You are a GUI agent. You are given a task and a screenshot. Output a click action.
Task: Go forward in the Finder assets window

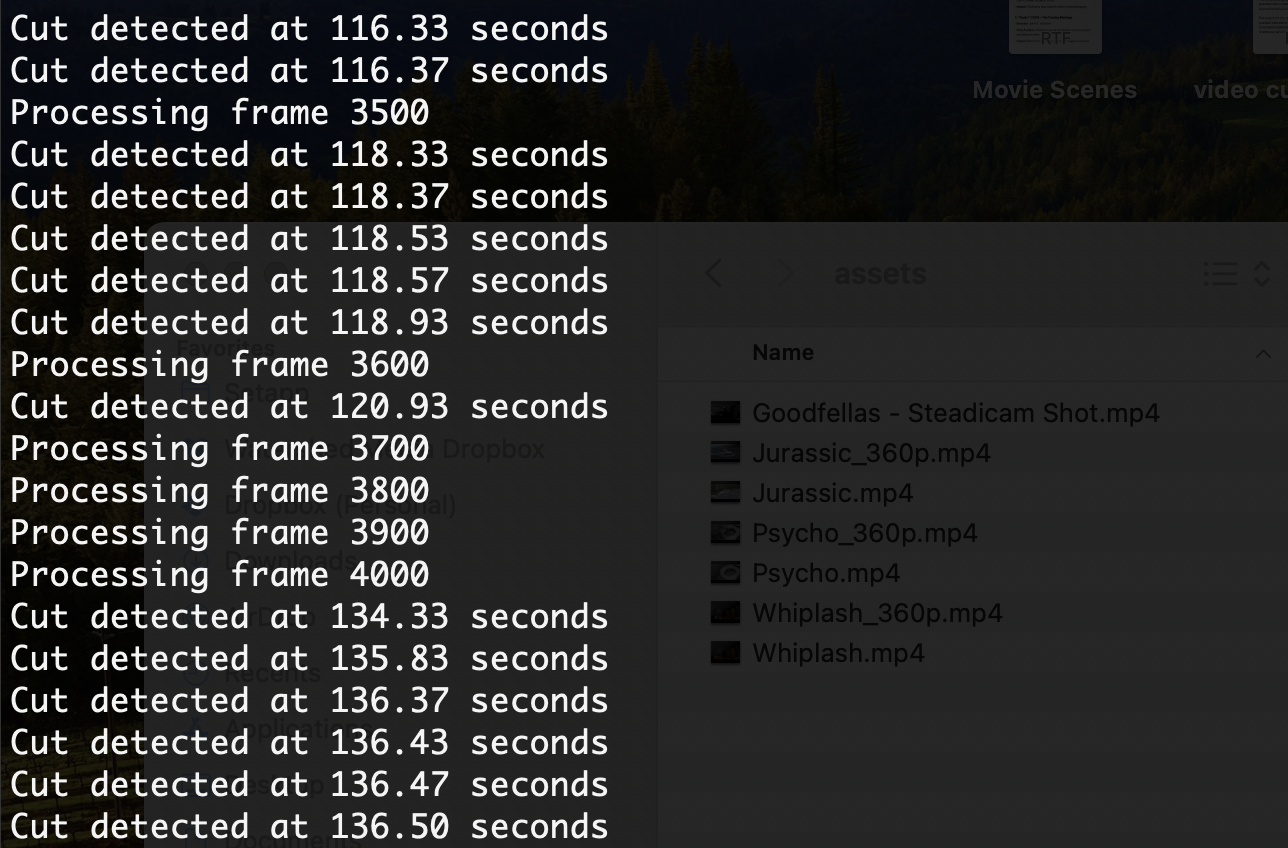[x=786, y=273]
